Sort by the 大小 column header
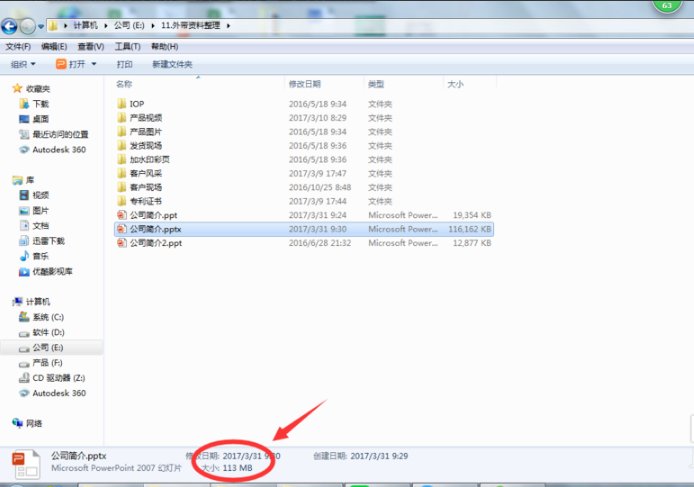694x487 pixels. pyautogui.click(x=455, y=84)
